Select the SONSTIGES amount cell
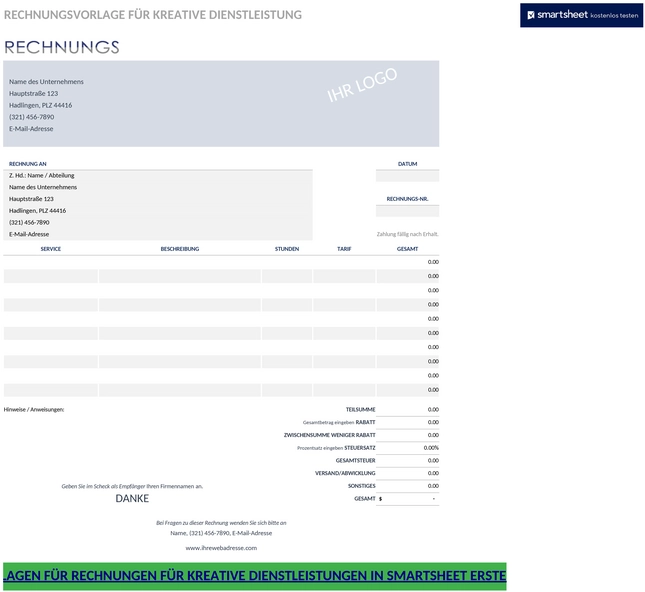This screenshot has width=645, height=592. (x=407, y=486)
